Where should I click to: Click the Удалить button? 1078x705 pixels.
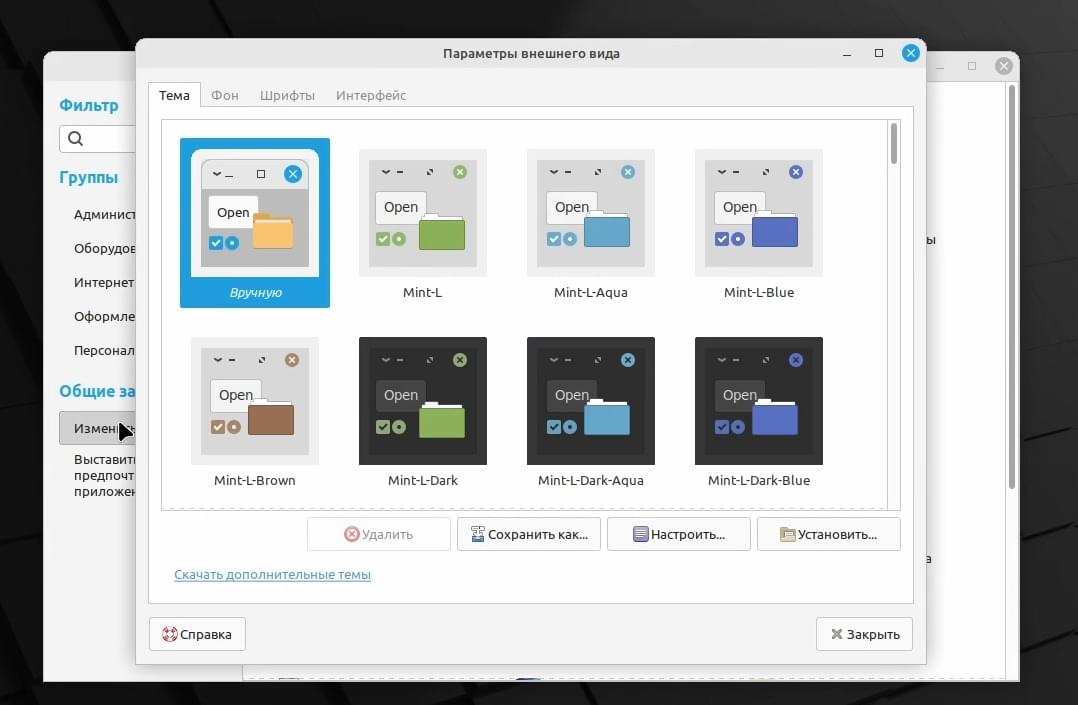[x=379, y=534]
